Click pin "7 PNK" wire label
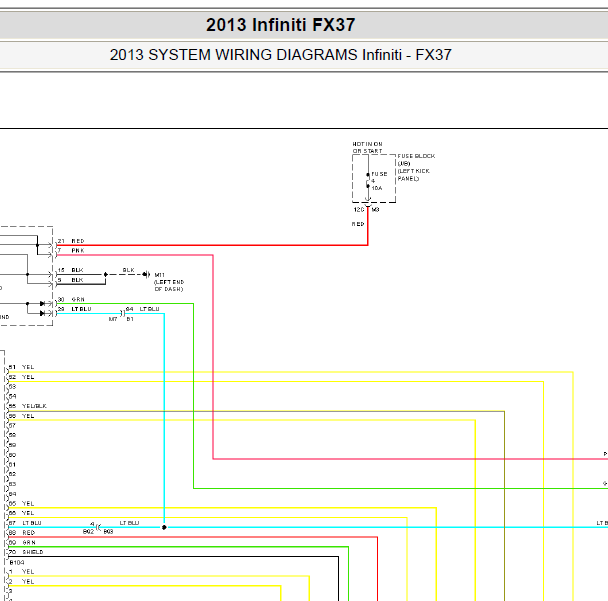This screenshot has height=601, width=608. [x=71, y=250]
